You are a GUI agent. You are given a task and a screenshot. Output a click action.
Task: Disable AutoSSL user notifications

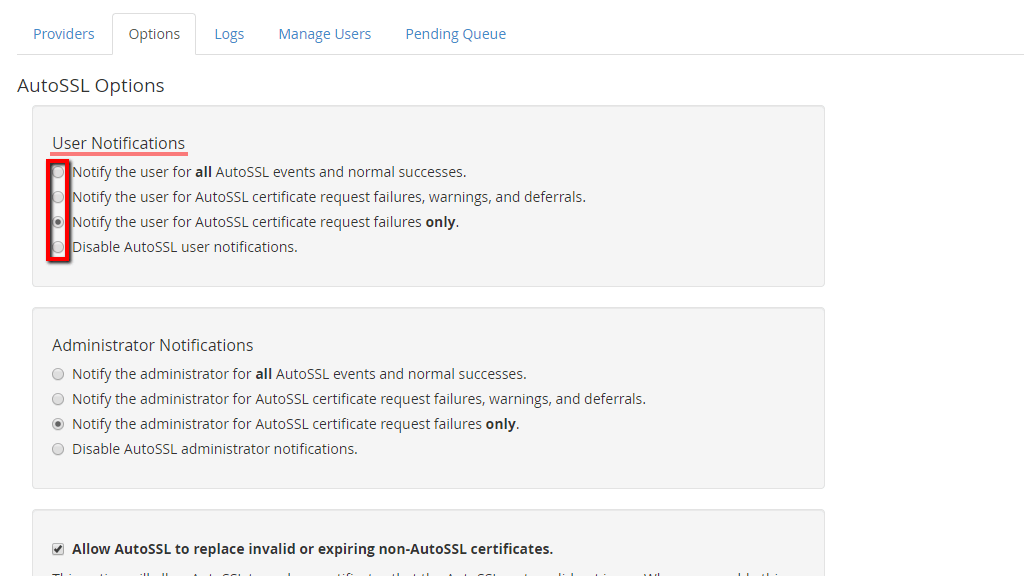(58, 246)
